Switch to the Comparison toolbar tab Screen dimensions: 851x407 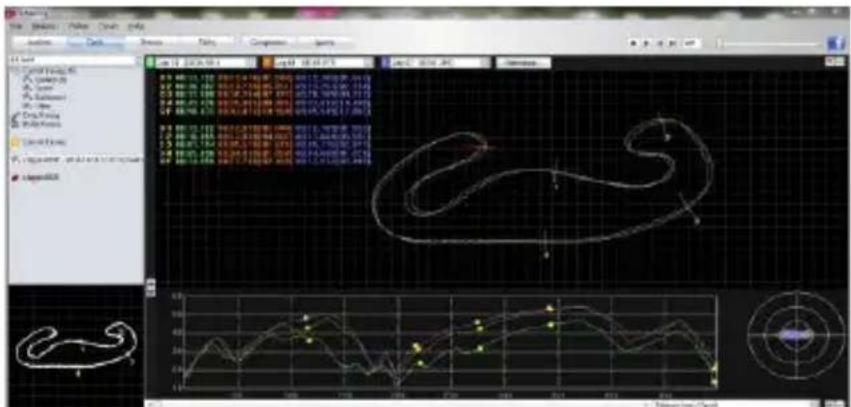pos(268,42)
